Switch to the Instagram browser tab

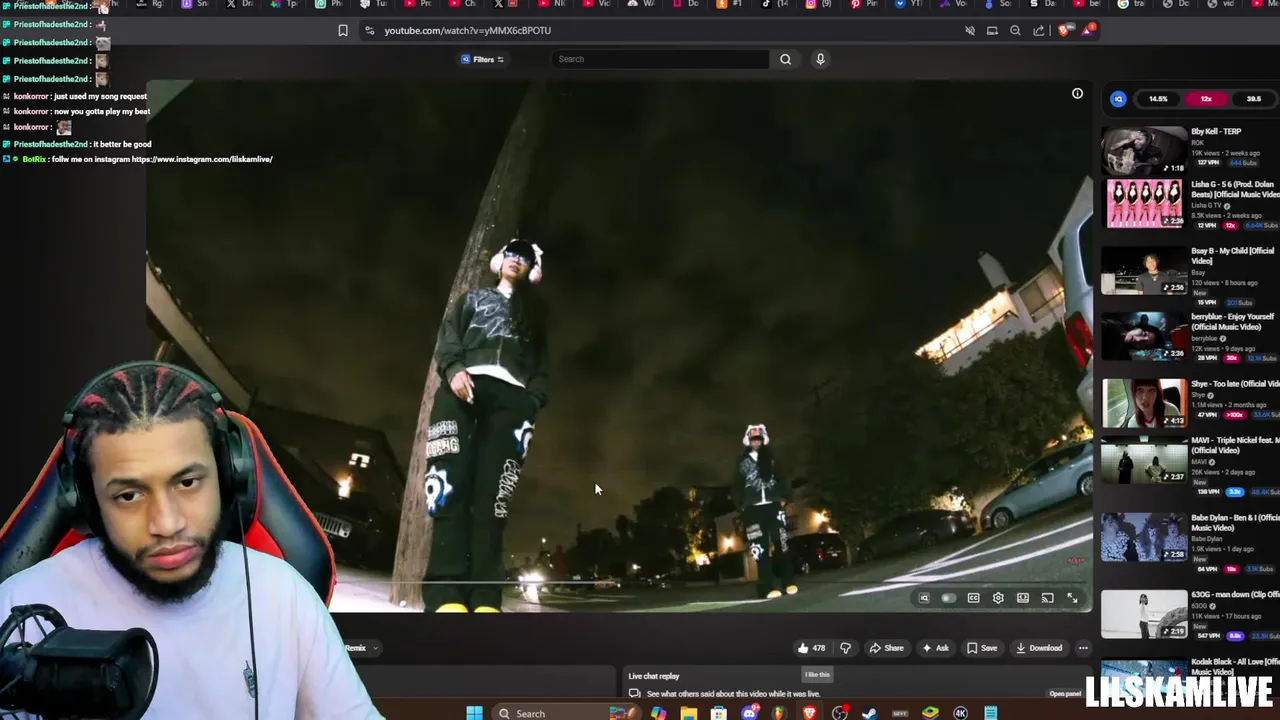tap(816, 4)
